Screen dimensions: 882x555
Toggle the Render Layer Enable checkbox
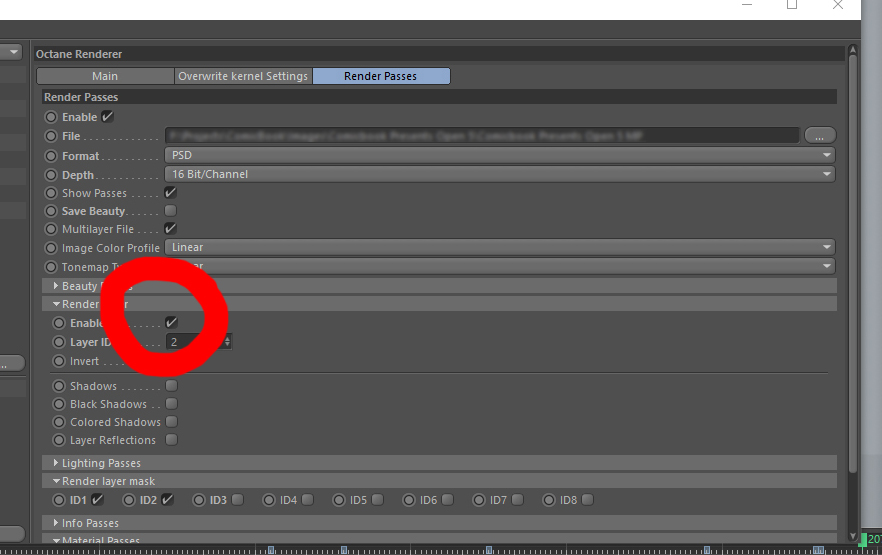tap(172, 322)
